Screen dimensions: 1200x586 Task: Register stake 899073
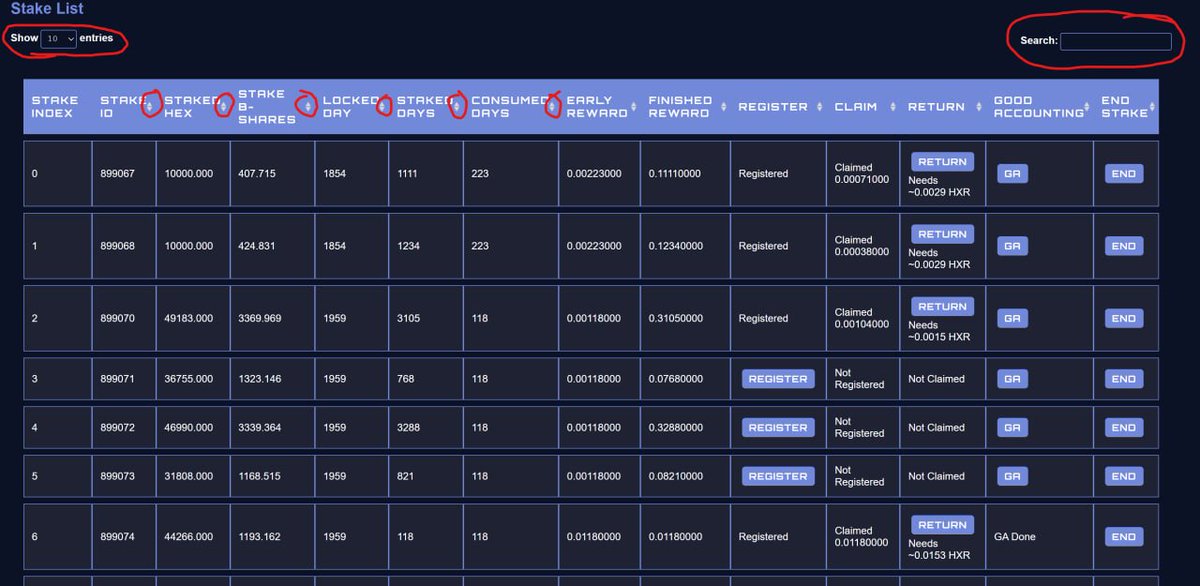(x=778, y=476)
